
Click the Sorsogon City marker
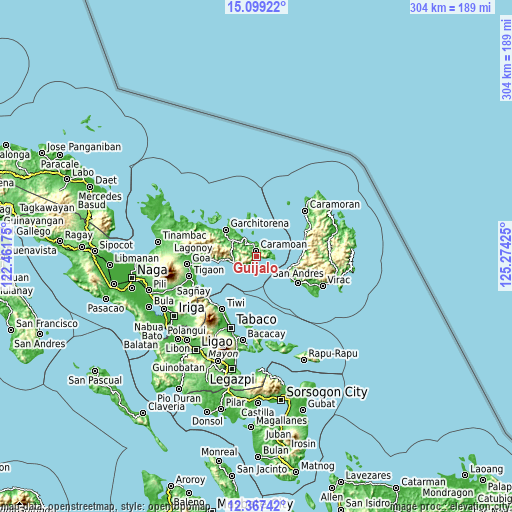click(281, 400)
